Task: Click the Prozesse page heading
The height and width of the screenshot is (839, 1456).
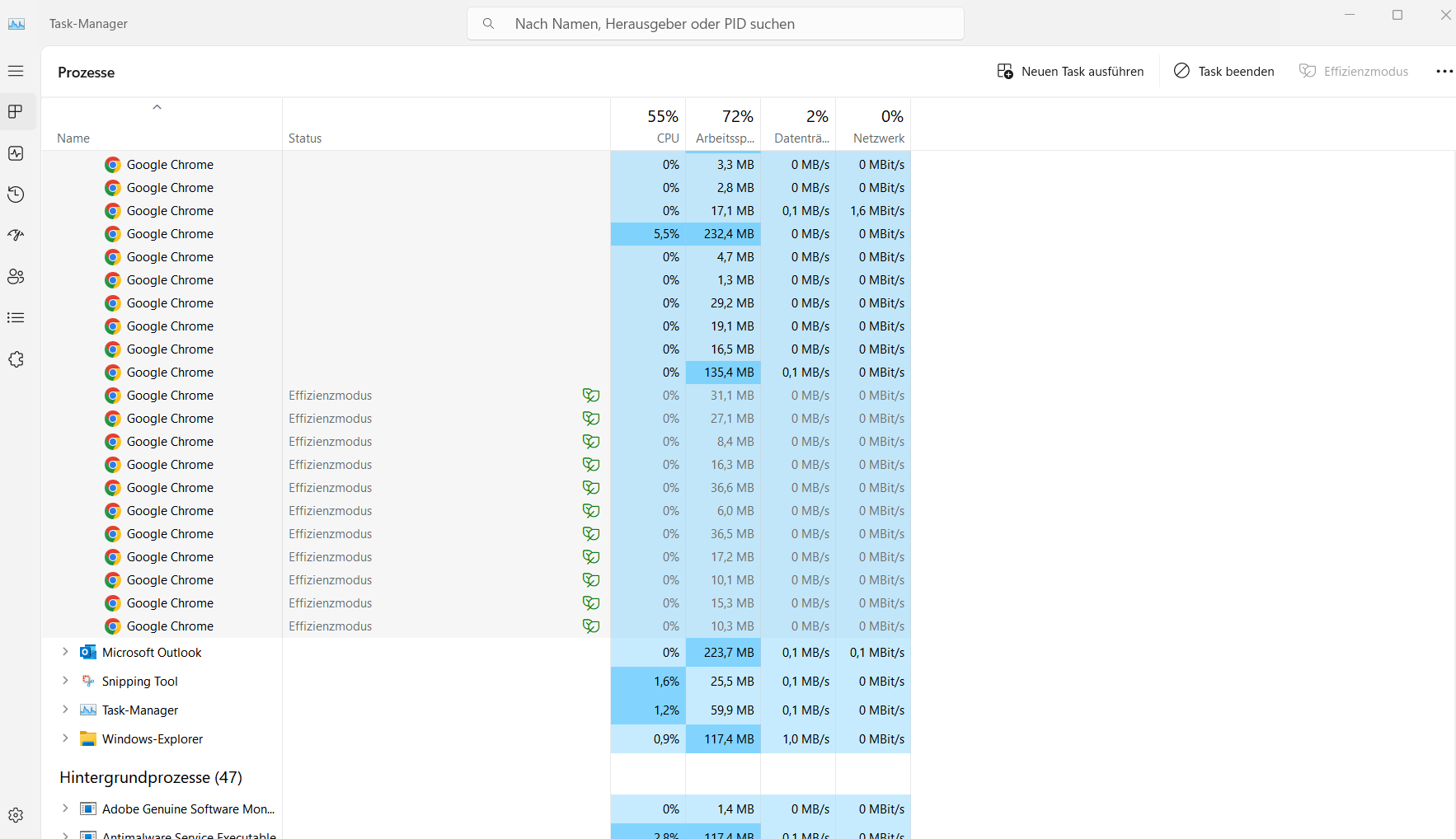Action: 87,73
